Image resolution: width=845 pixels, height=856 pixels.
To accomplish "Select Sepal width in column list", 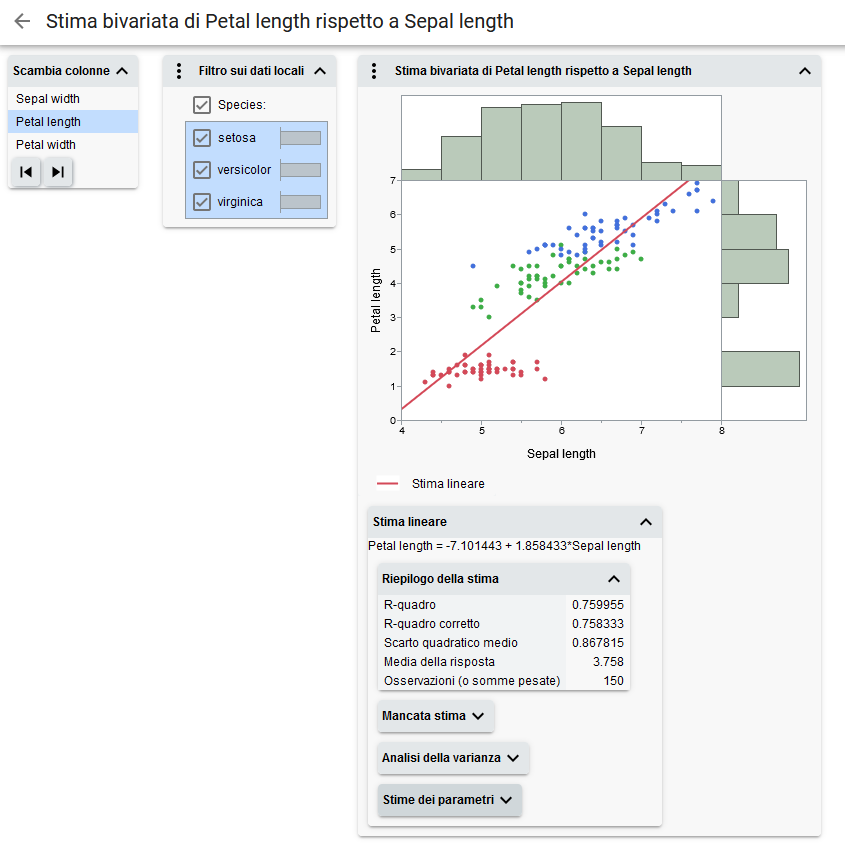I will coord(48,99).
